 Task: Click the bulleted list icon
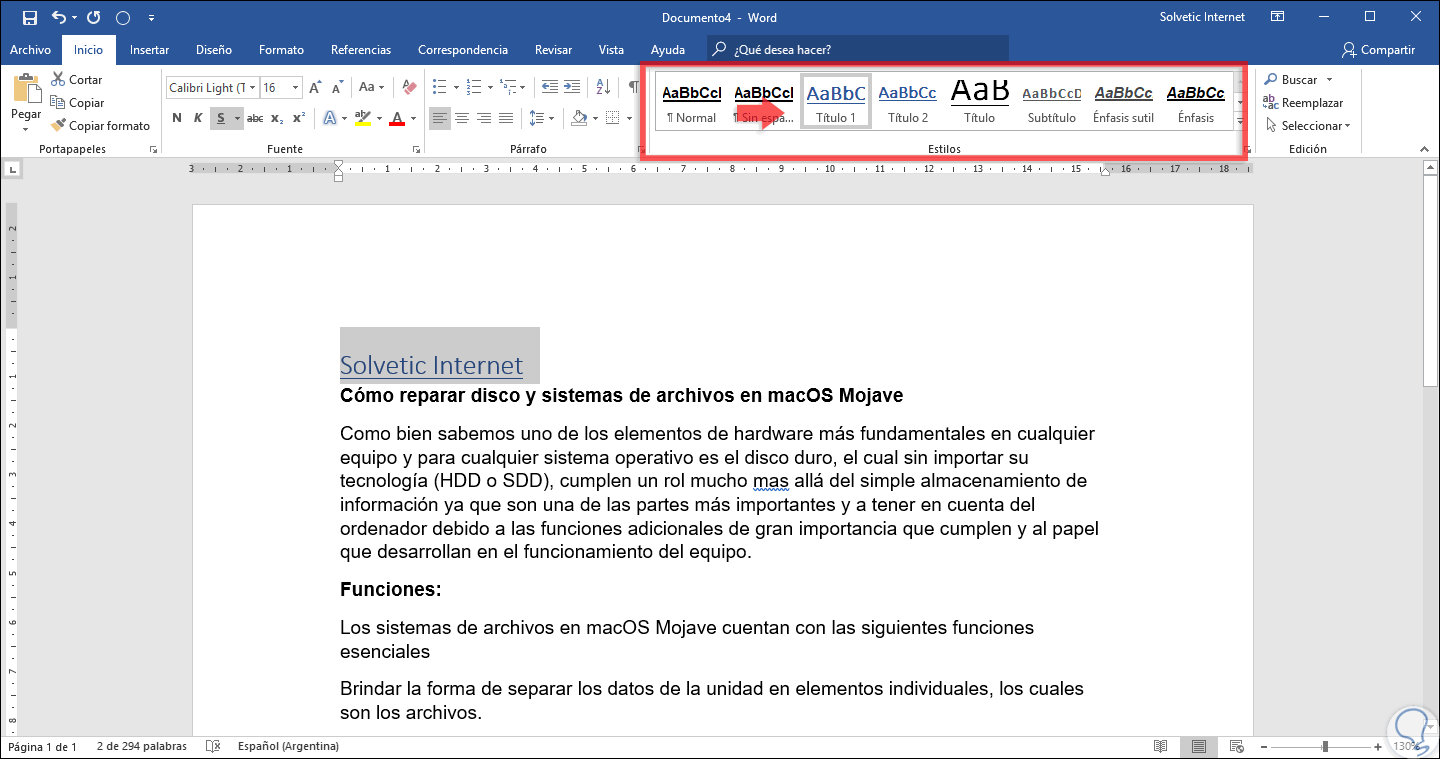pos(439,88)
